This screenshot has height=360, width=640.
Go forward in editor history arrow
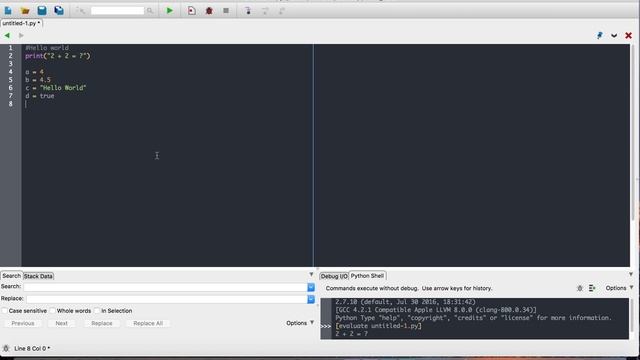[x=21, y=36]
